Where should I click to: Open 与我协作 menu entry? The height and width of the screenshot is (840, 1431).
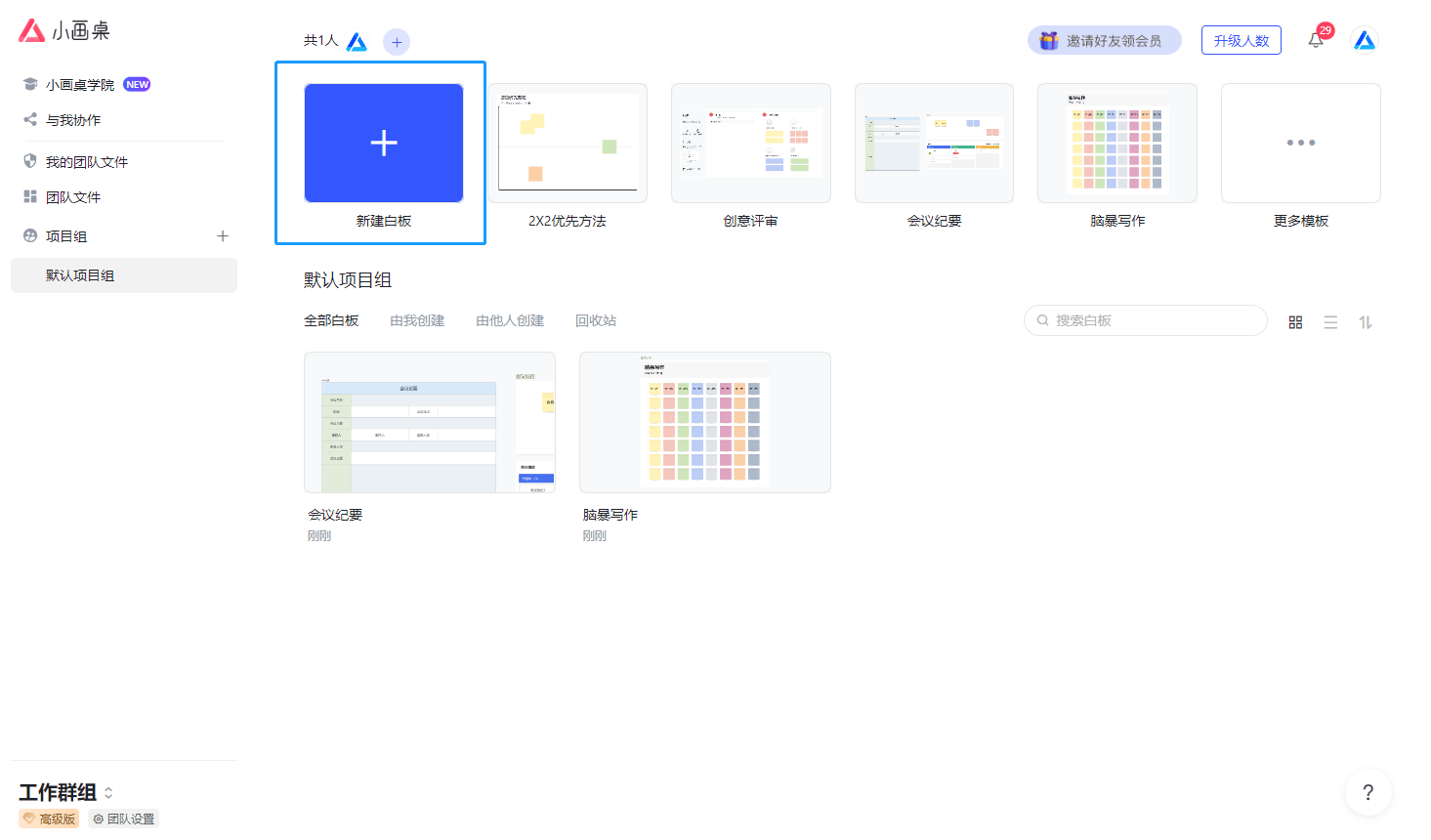point(73,120)
